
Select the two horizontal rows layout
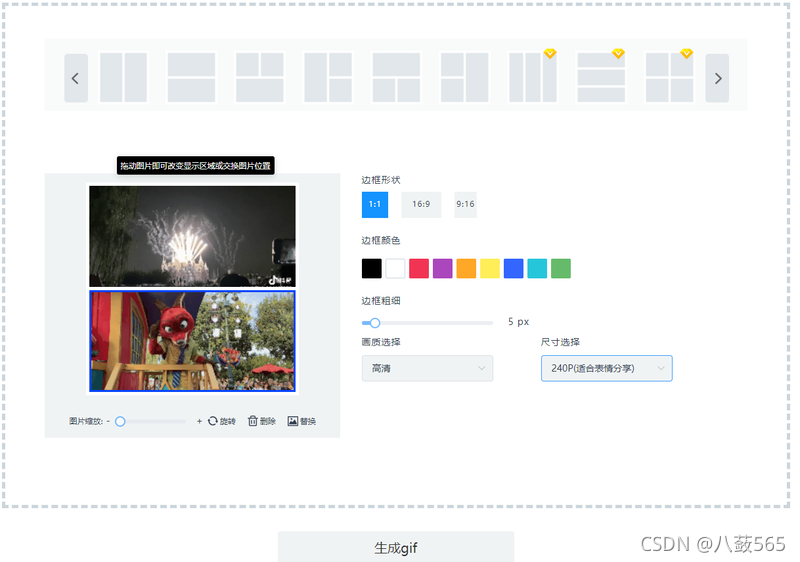point(191,78)
